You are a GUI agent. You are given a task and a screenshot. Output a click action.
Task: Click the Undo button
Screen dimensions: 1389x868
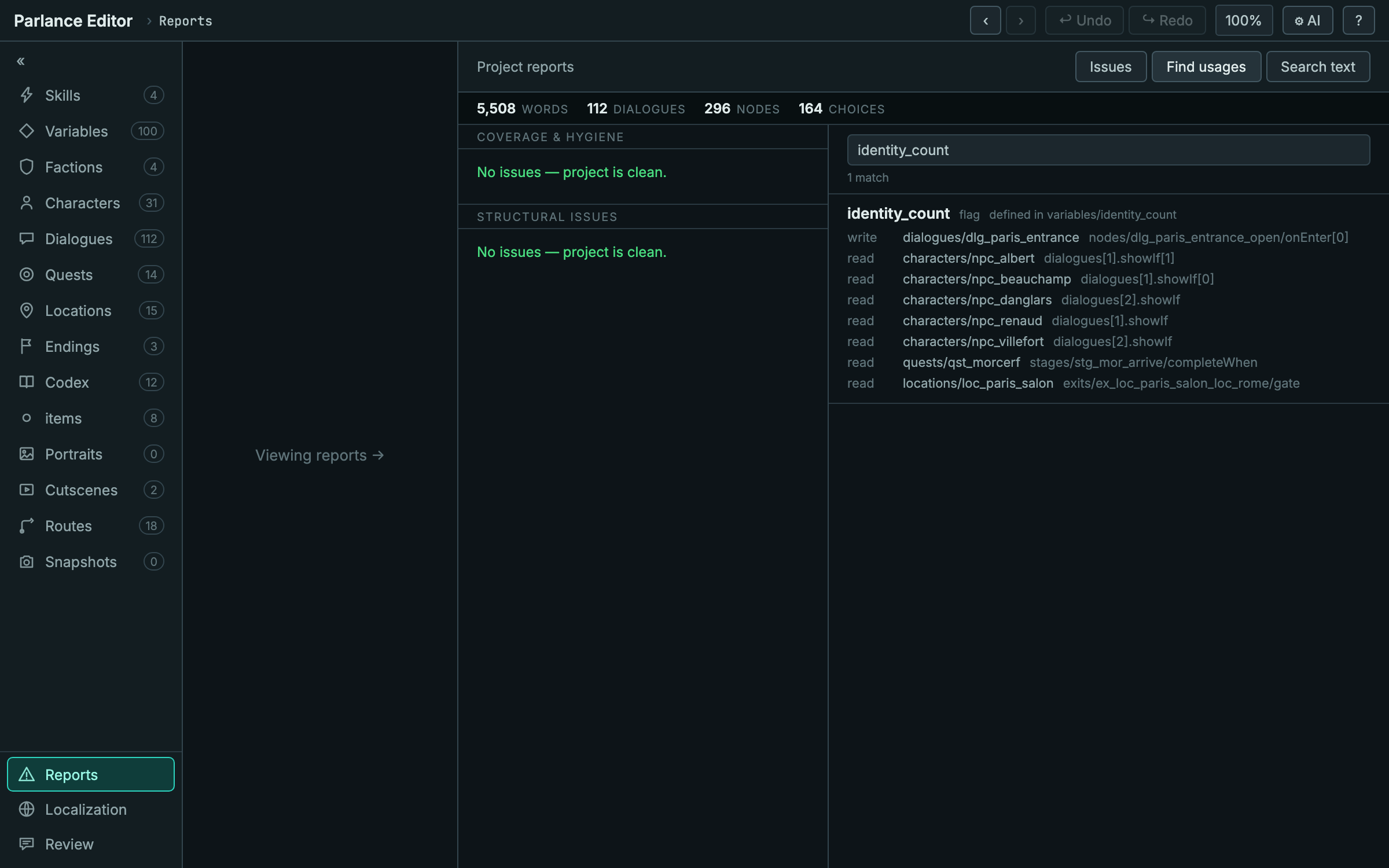1085,21
